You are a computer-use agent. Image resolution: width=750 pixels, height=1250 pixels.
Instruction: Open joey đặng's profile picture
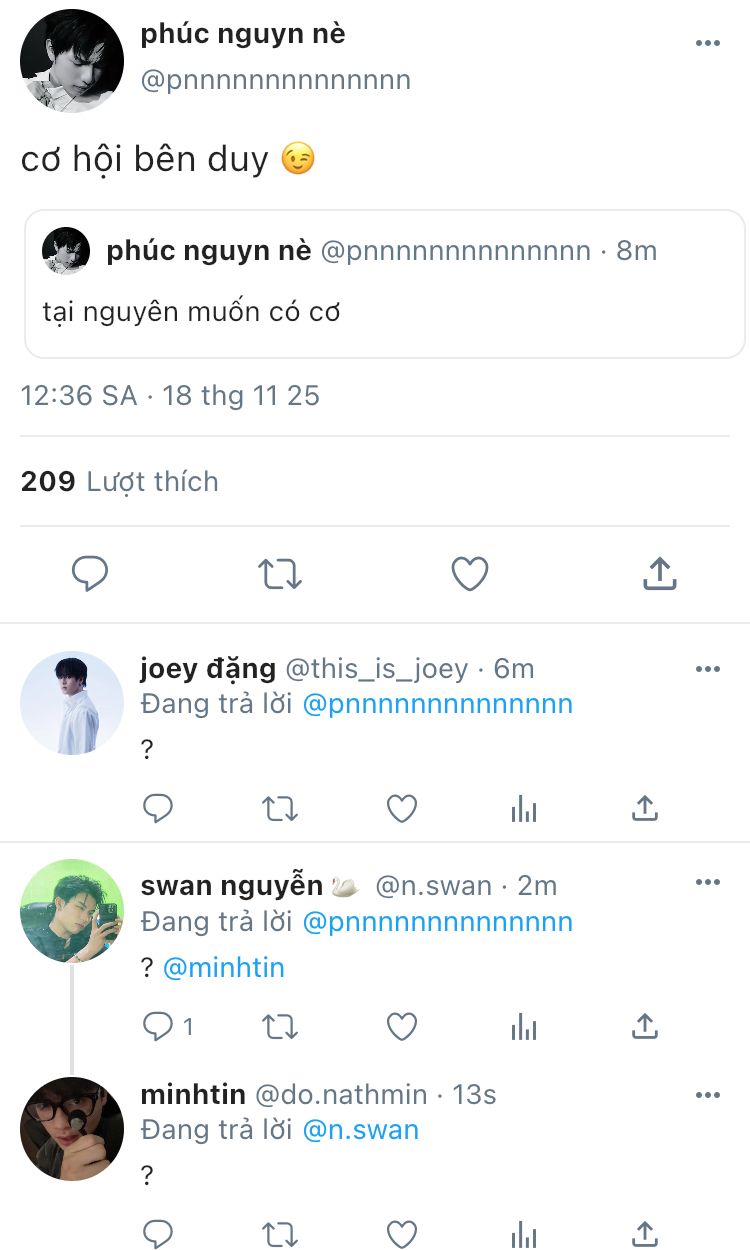click(72, 703)
